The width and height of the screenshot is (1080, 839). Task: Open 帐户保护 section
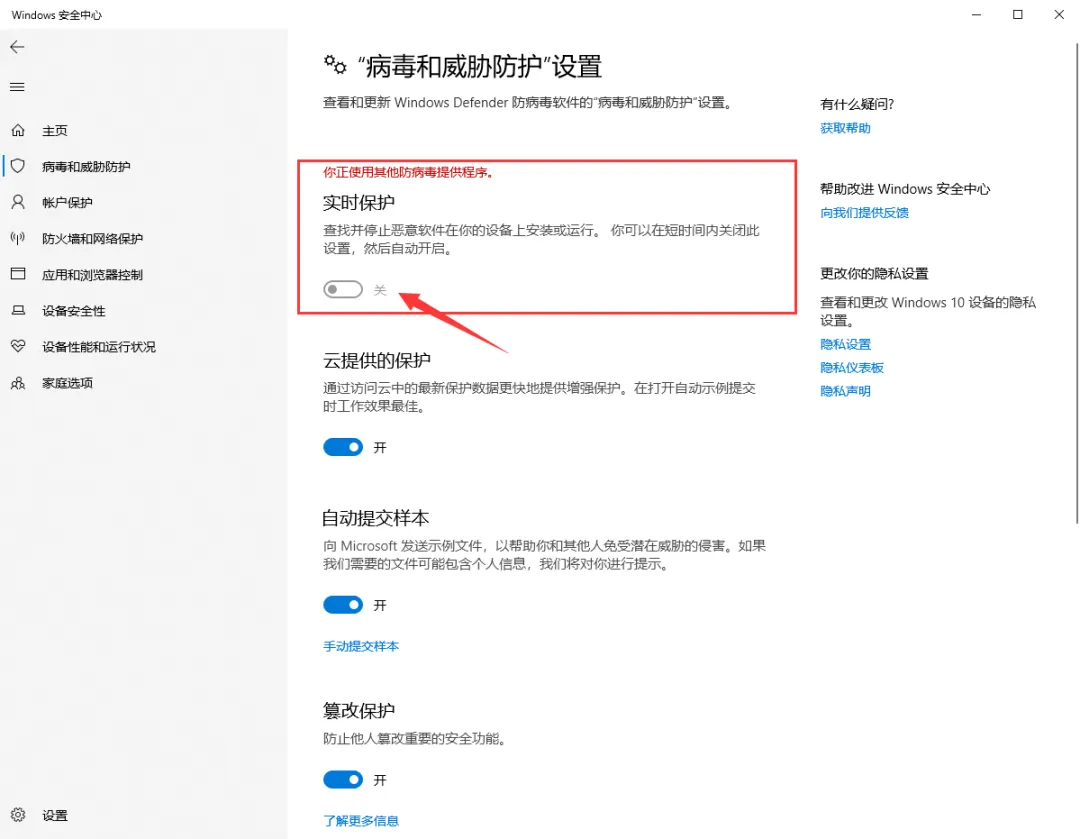[68, 203]
